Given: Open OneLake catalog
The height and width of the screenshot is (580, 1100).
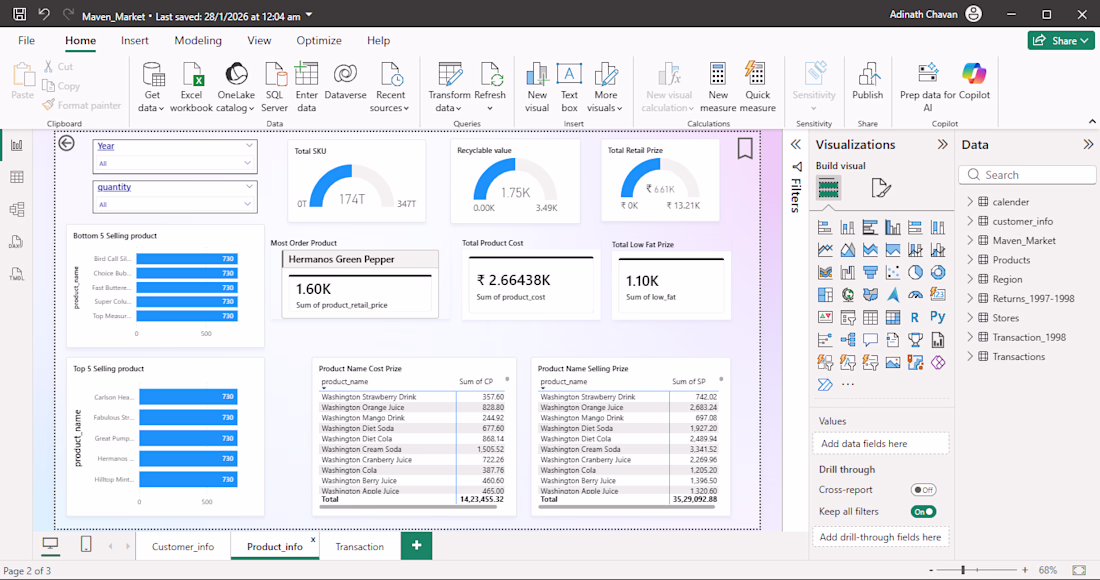Looking at the screenshot, I should pyautogui.click(x=236, y=87).
